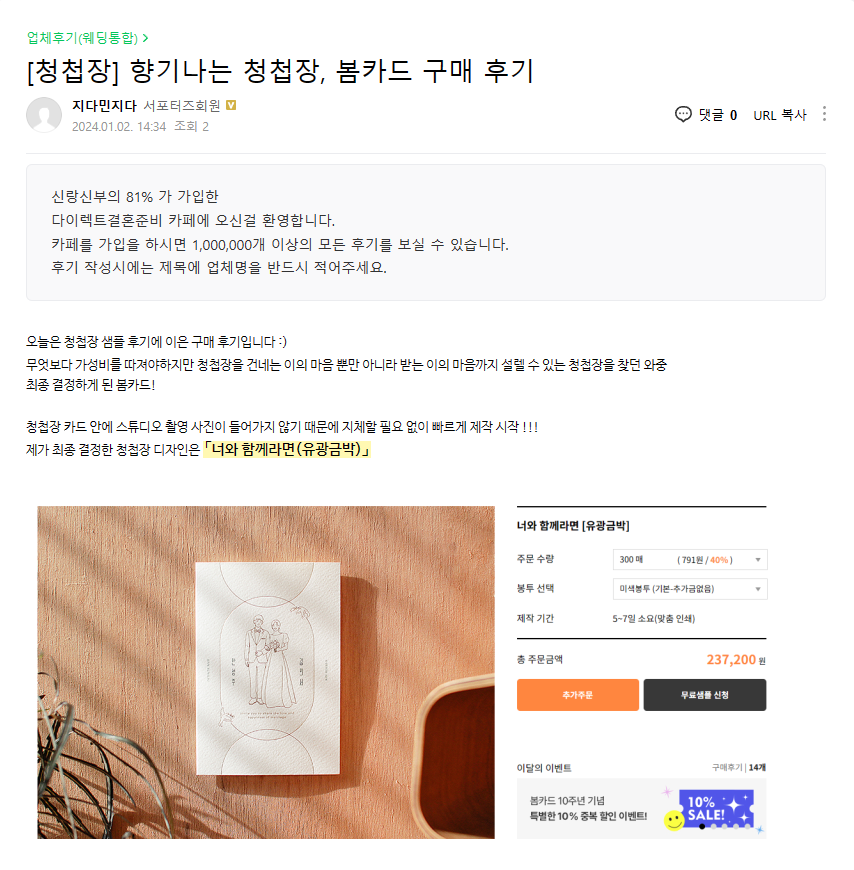Click the highlighted 너와 함께라면(유광금박) text
This screenshot has width=854, height=870.
287,449
